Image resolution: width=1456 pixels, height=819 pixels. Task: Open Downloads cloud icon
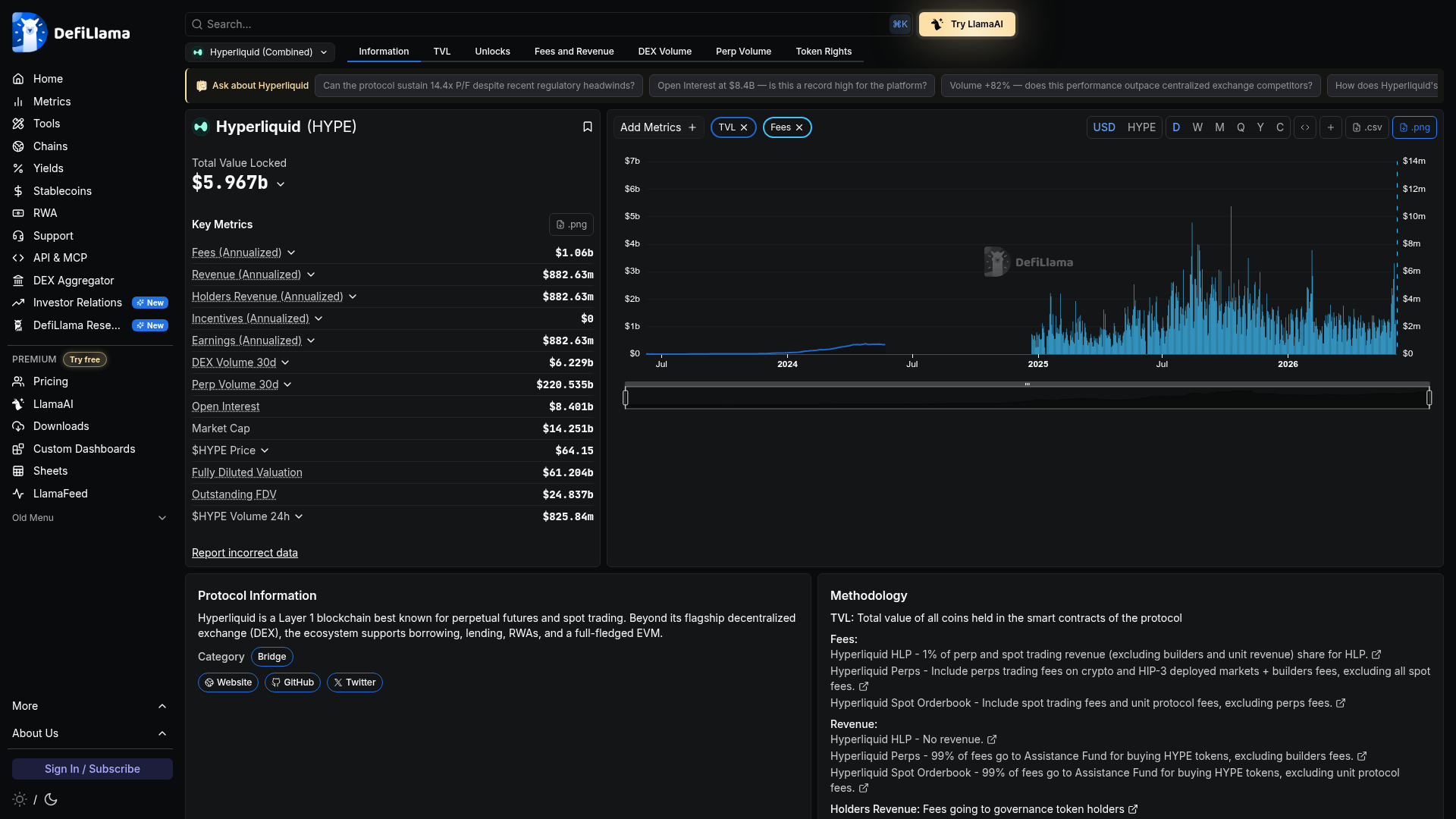pyautogui.click(x=18, y=426)
